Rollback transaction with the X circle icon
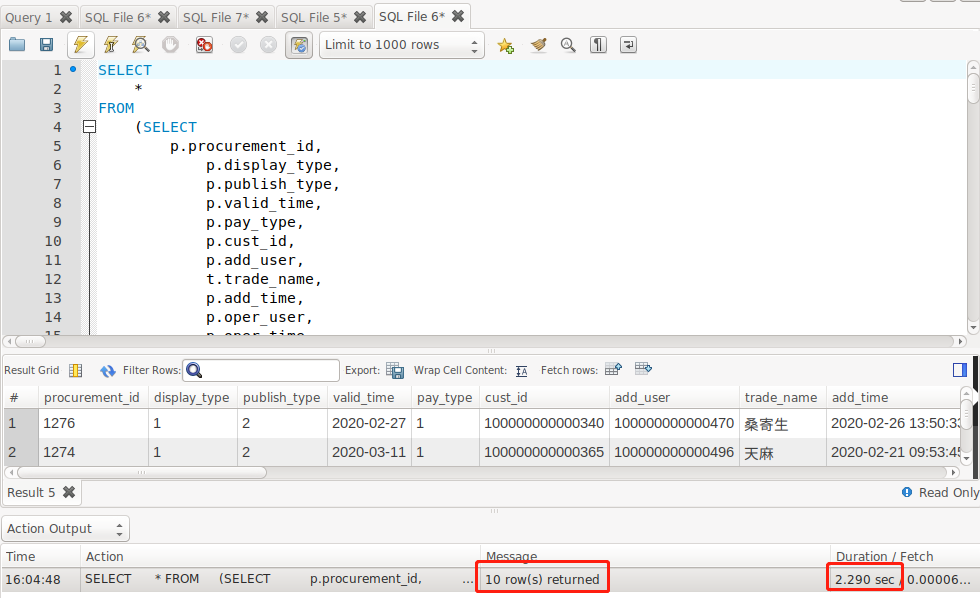The width and height of the screenshot is (980, 598). coord(268,44)
